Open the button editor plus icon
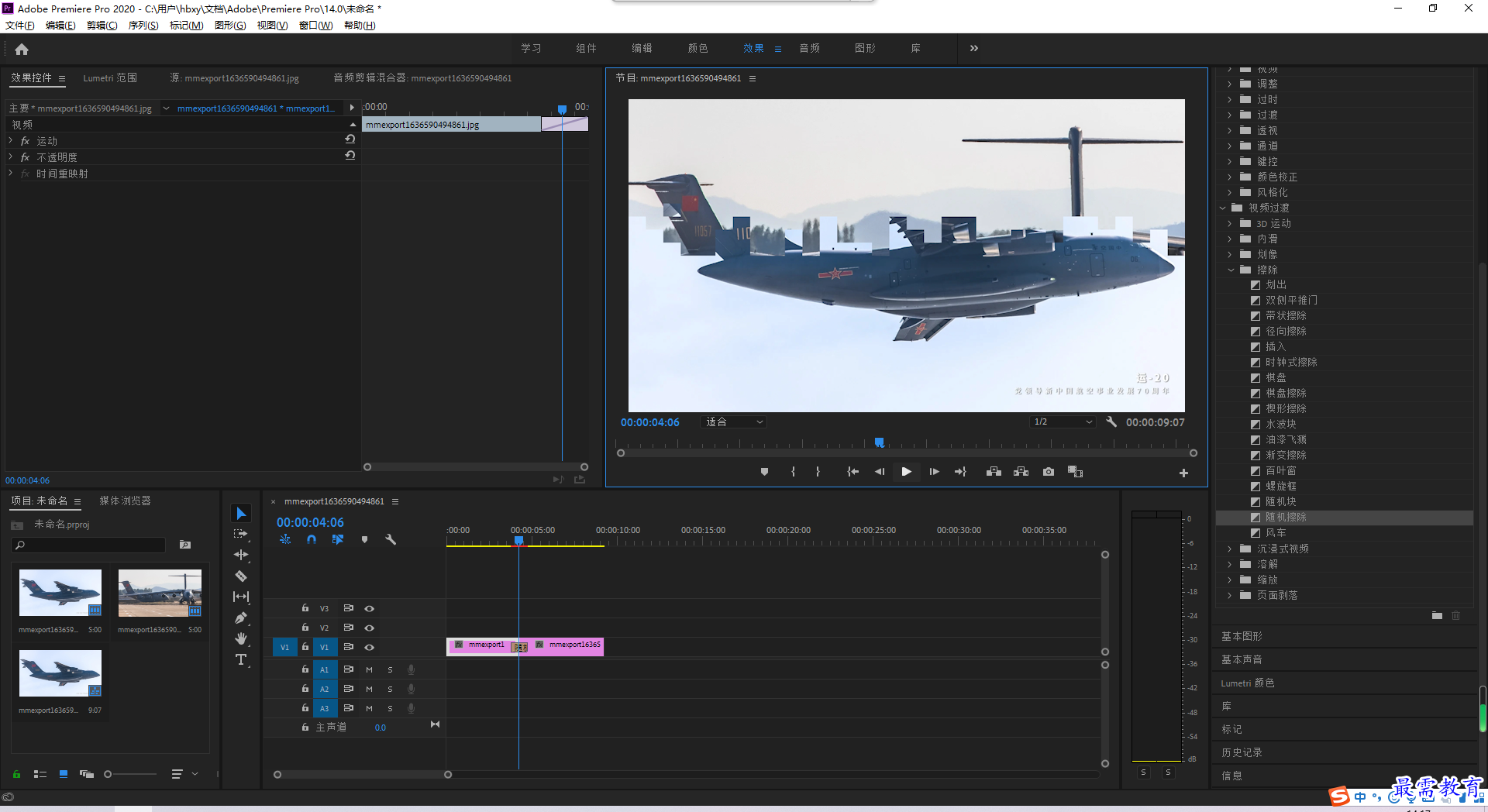Image resolution: width=1488 pixels, height=812 pixels. point(1183,473)
